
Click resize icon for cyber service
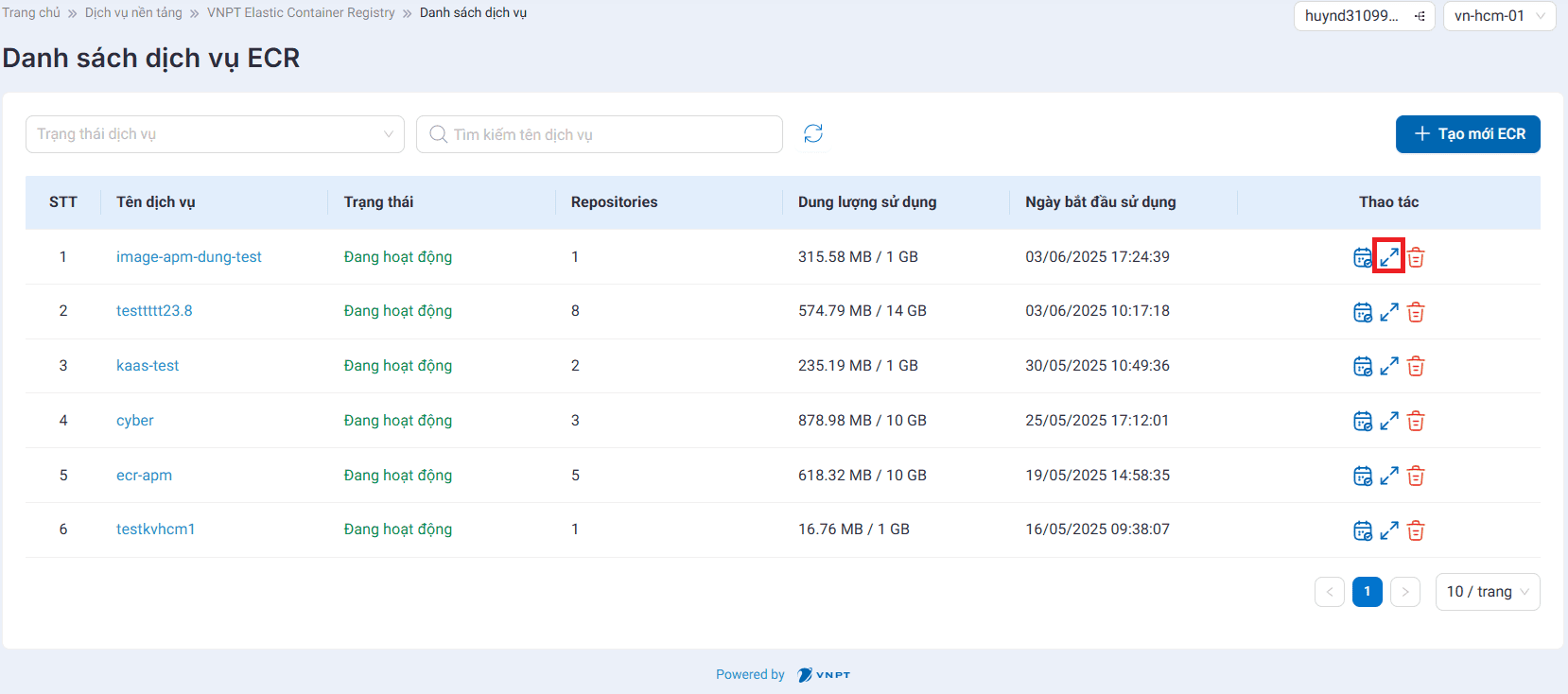click(x=1388, y=421)
